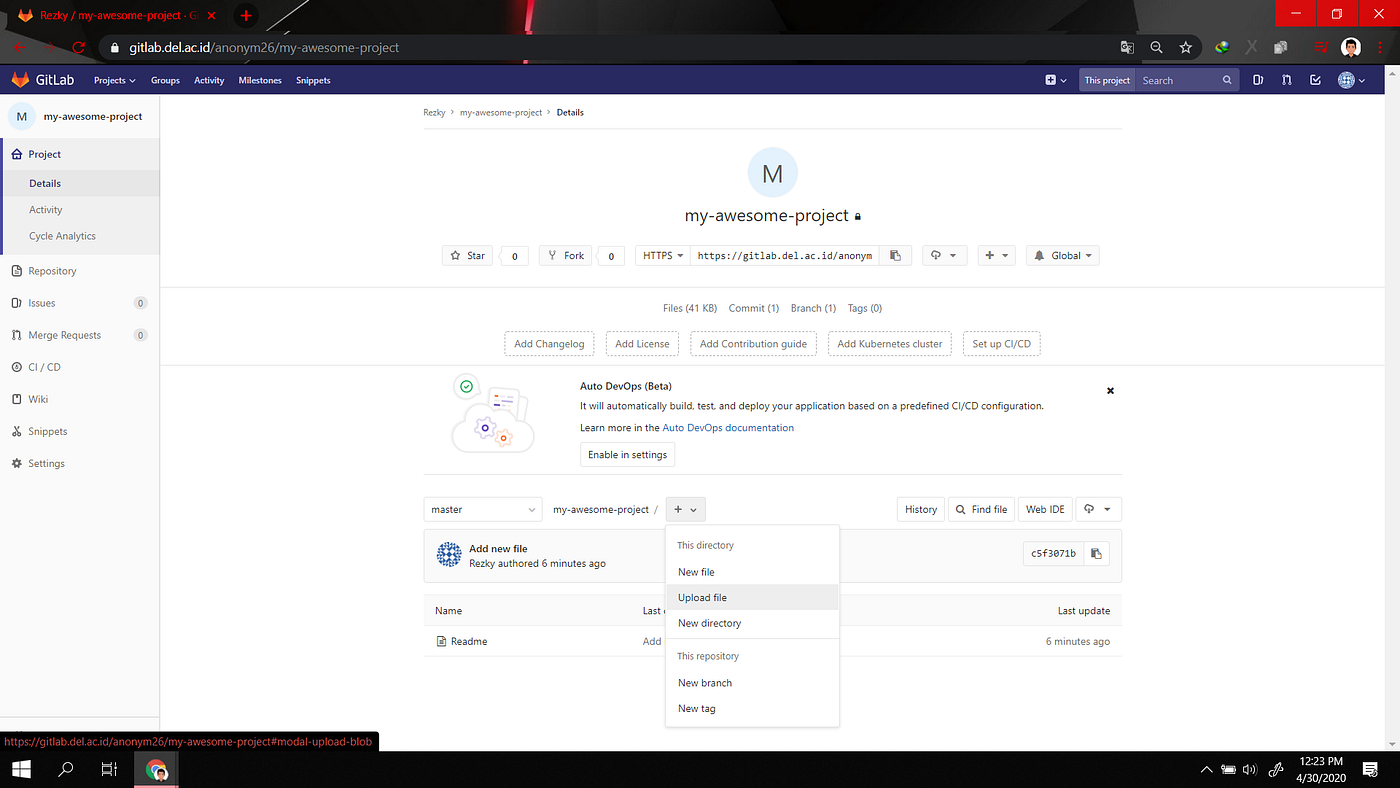The image size is (1400, 788).
Task: Click the Chrome zoom icon in address bar
Action: 1156,47
